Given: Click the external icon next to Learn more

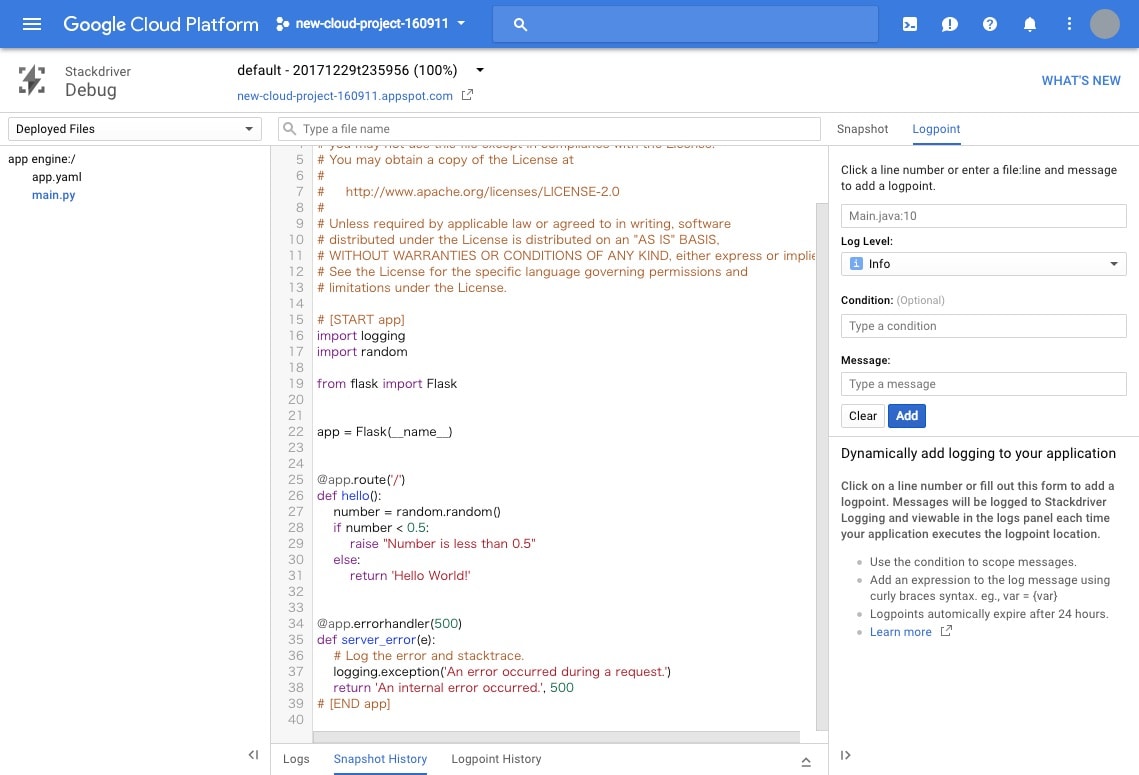Looking at the screenshot, I should point(946,631).
